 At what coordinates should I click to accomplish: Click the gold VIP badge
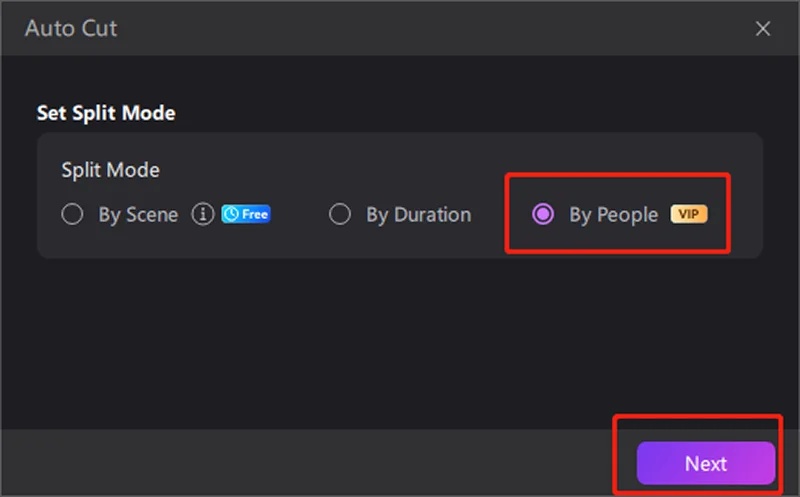coord(688,214)
